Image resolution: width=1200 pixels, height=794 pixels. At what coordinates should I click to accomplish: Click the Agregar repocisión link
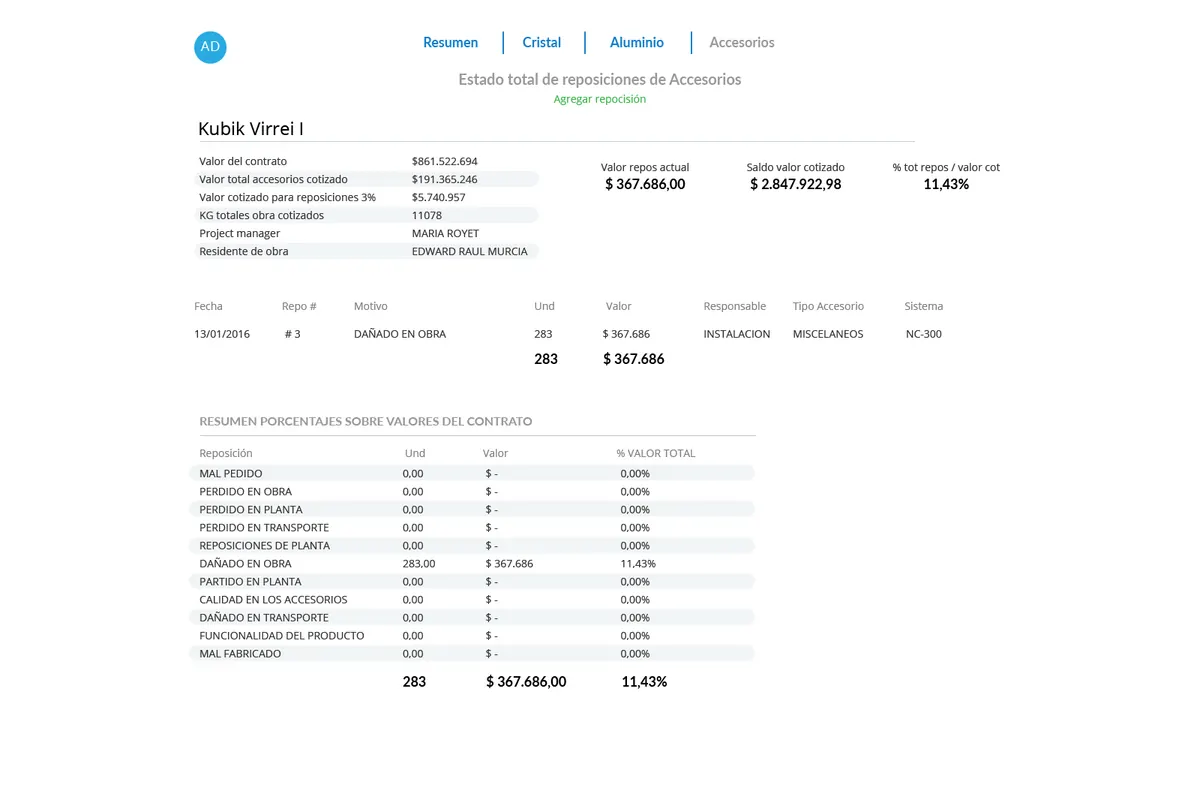click(600, 99)
